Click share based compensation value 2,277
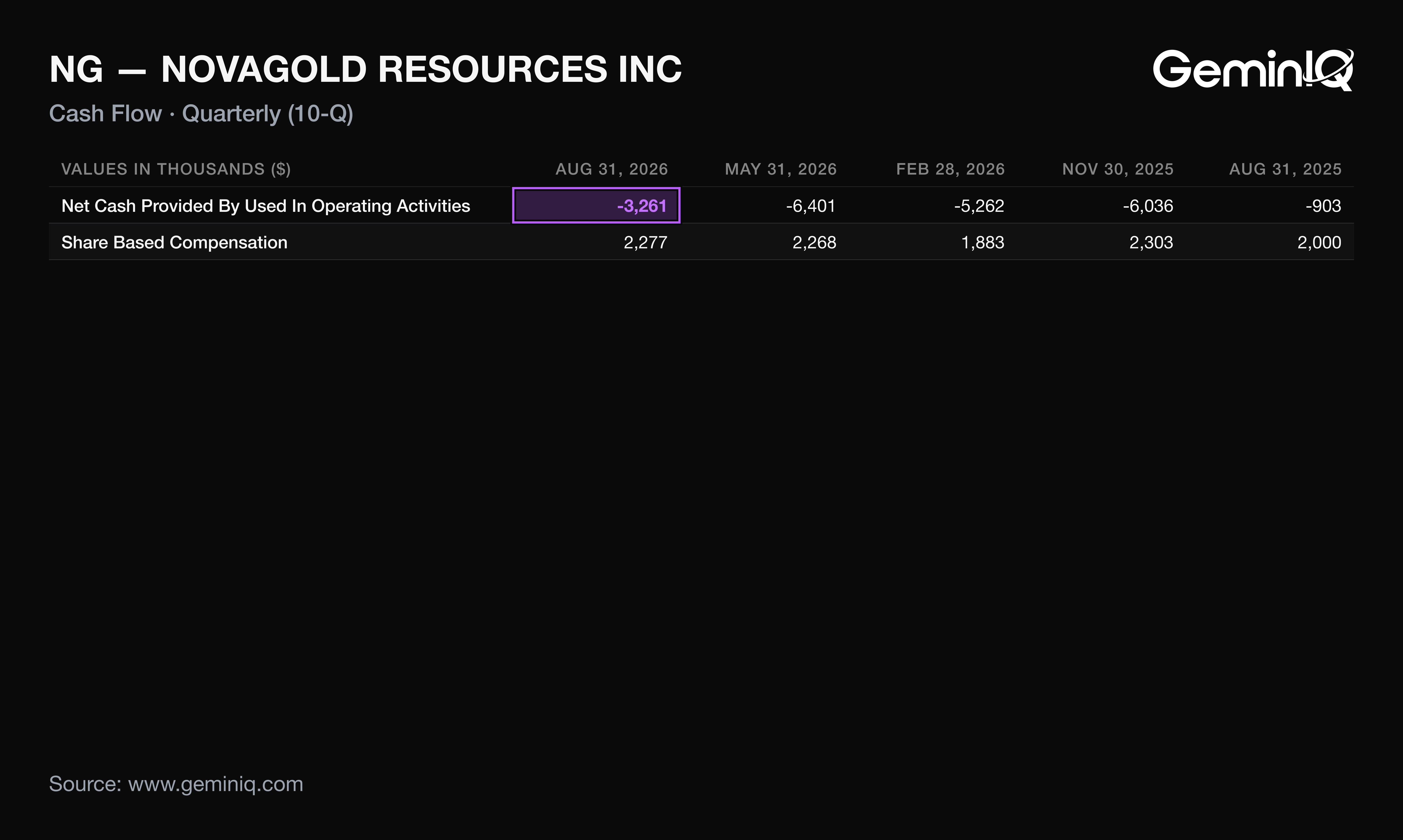This screenshot has height=840, width=1403. pos(645,243)
